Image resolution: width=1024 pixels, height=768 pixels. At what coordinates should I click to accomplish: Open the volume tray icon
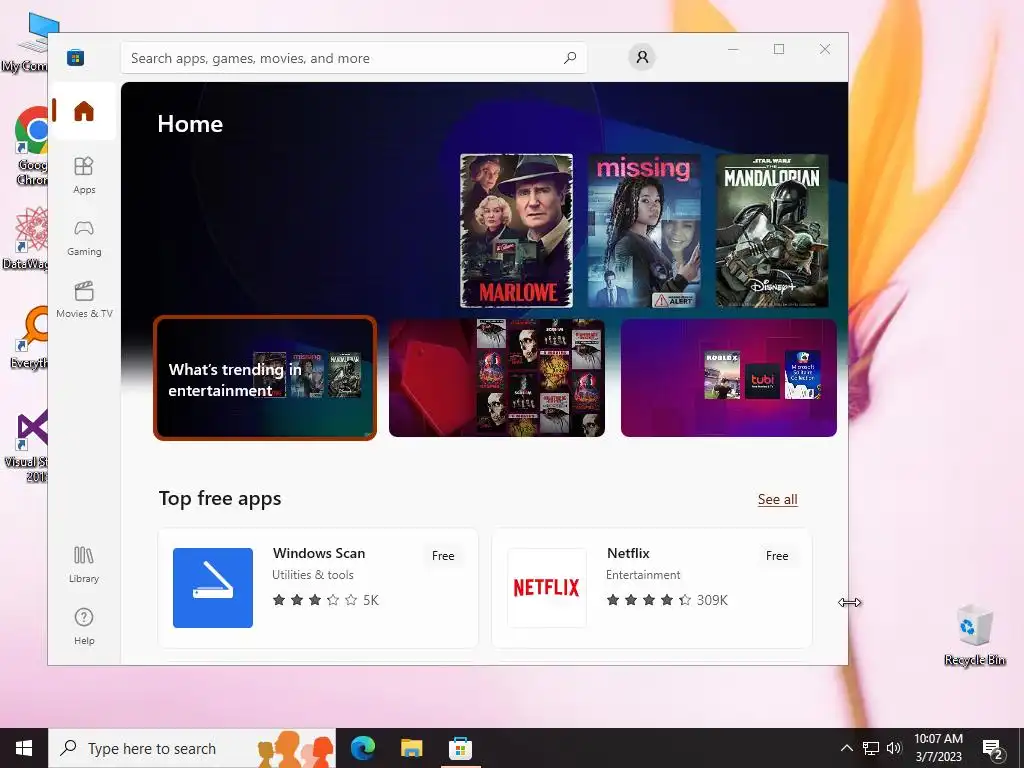(894, 748)
